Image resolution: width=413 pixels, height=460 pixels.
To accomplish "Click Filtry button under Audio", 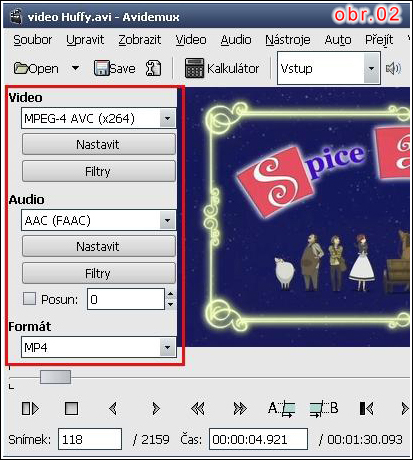I will pos(99,273).
